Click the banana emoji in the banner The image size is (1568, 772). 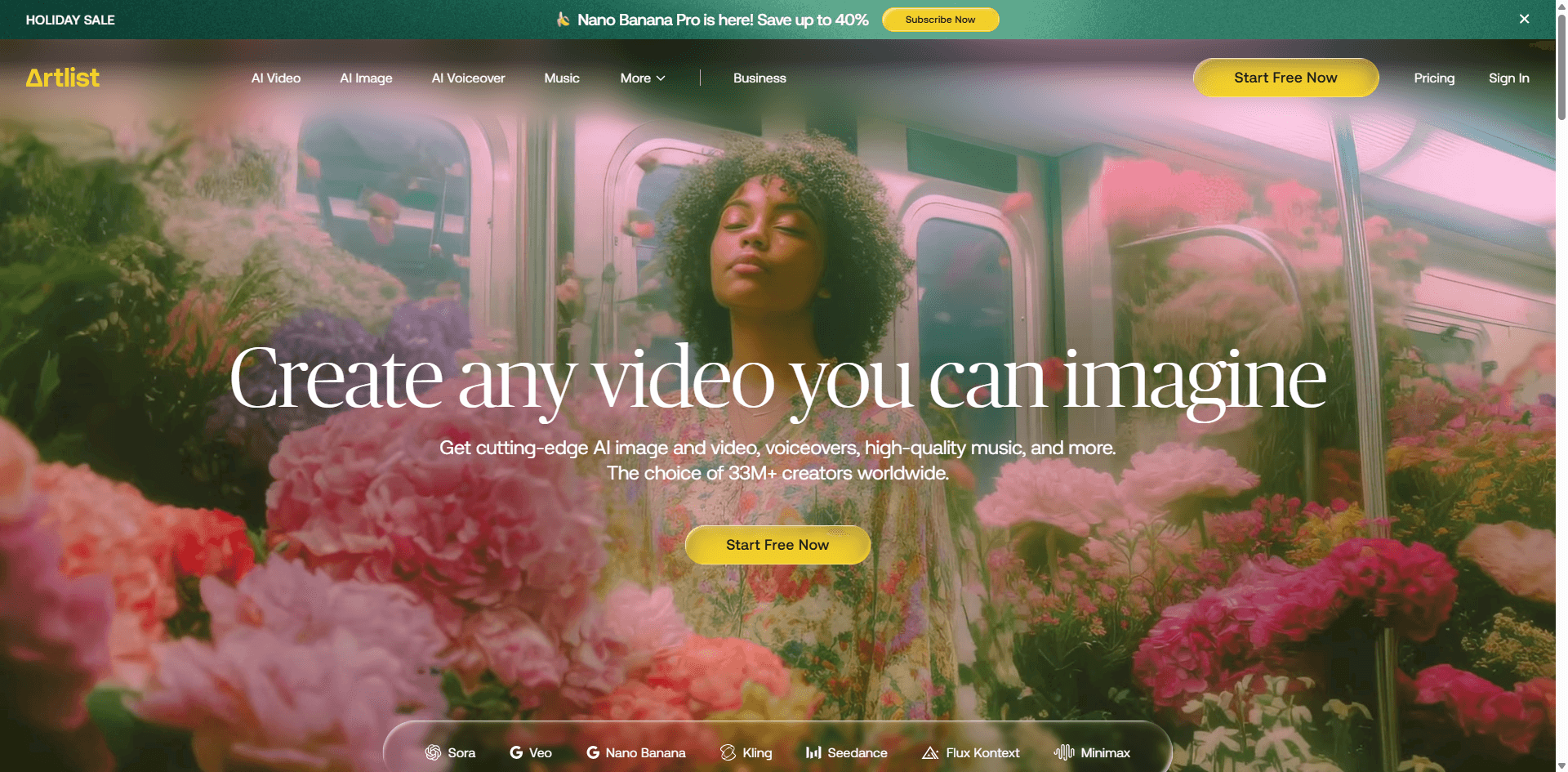(x=563, y=19)
